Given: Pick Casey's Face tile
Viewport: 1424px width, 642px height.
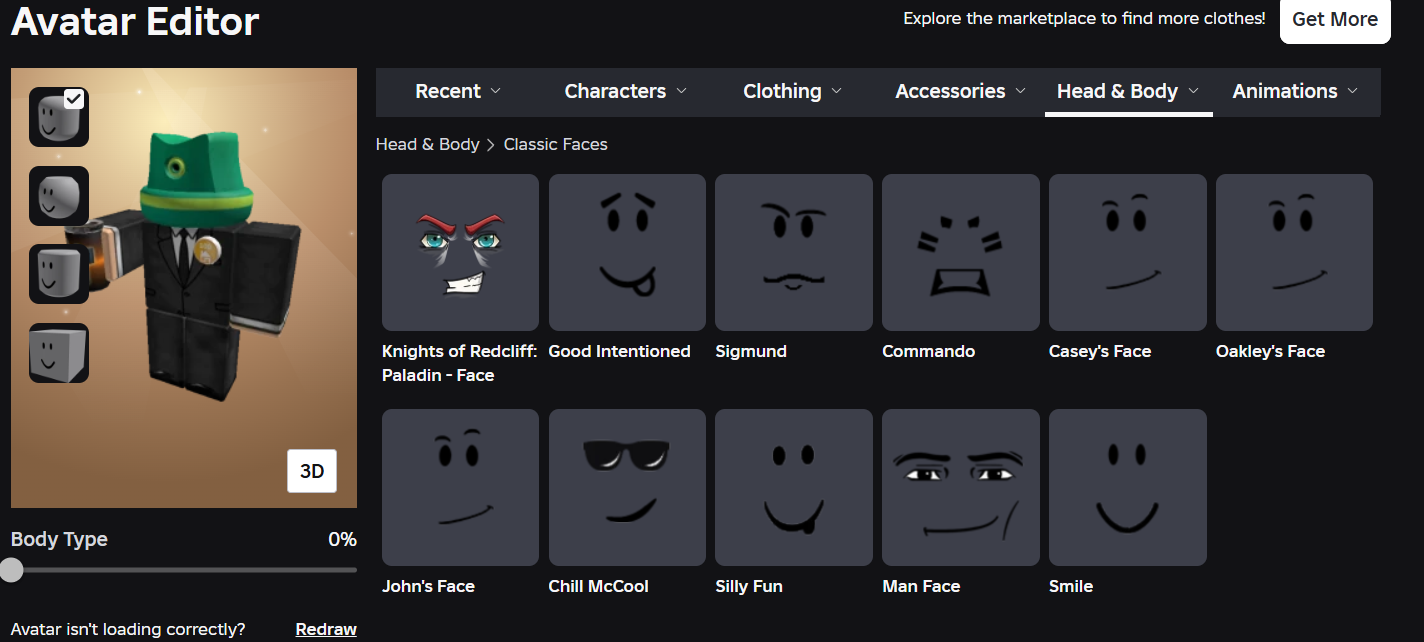Looking at the screenshot, I should click(1127, 252).
